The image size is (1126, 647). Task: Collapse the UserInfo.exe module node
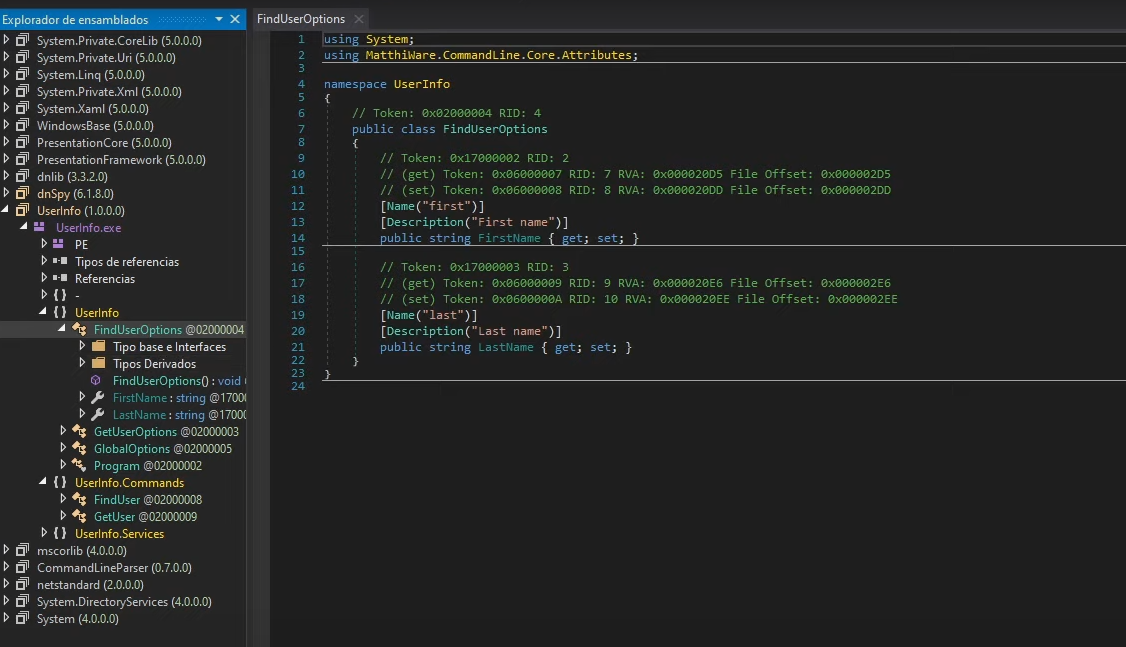point(24,226)
